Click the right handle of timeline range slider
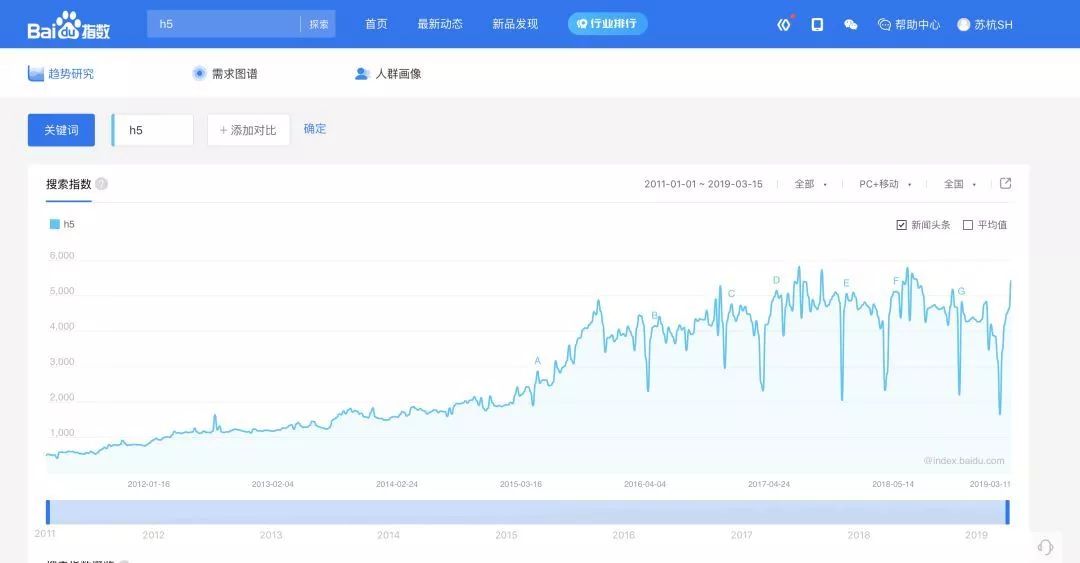Image resolution: width=1080 pixels, height=563 pixels. (1007, 512)
